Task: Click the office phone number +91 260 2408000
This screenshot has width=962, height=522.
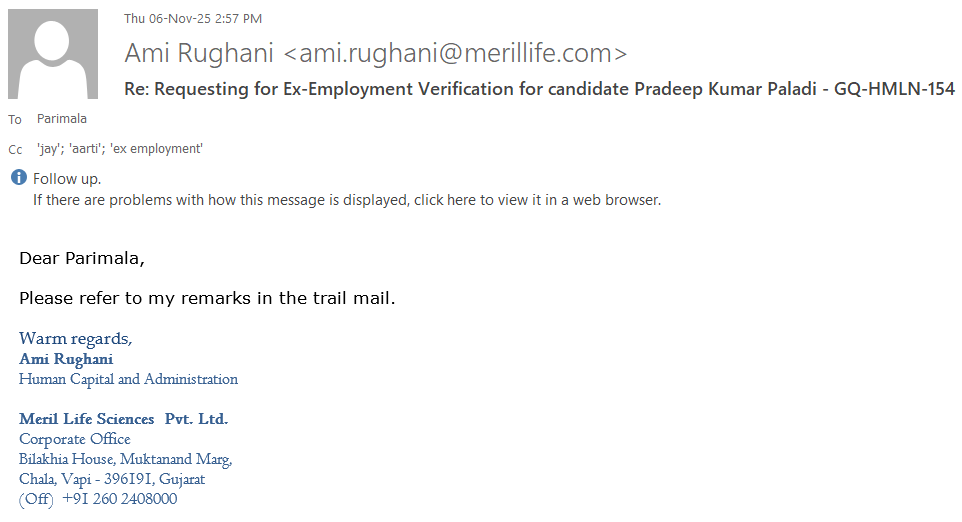Action: click(x=119, y=499)
